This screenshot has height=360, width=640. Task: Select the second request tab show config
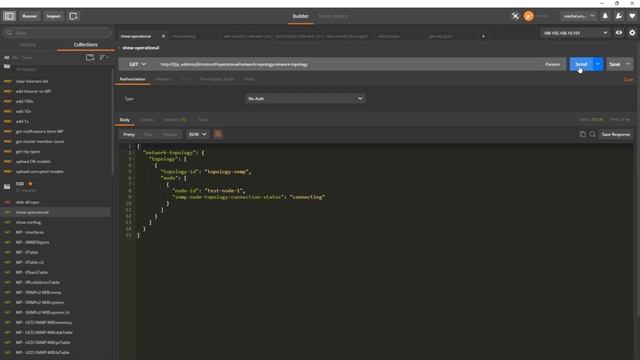pyautogui.click(x=184, y=36)
